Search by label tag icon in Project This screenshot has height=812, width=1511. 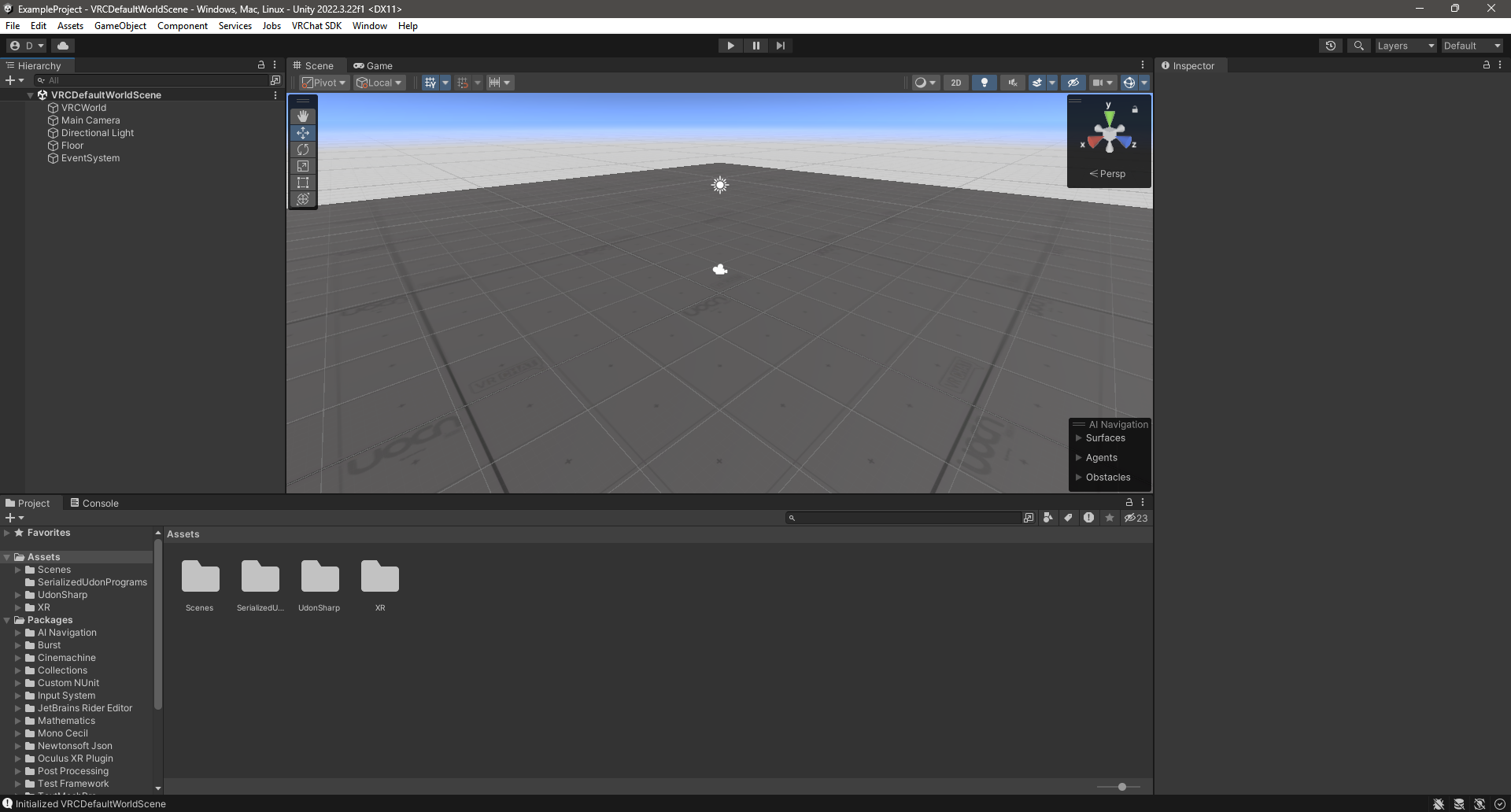coord(1068,518)
